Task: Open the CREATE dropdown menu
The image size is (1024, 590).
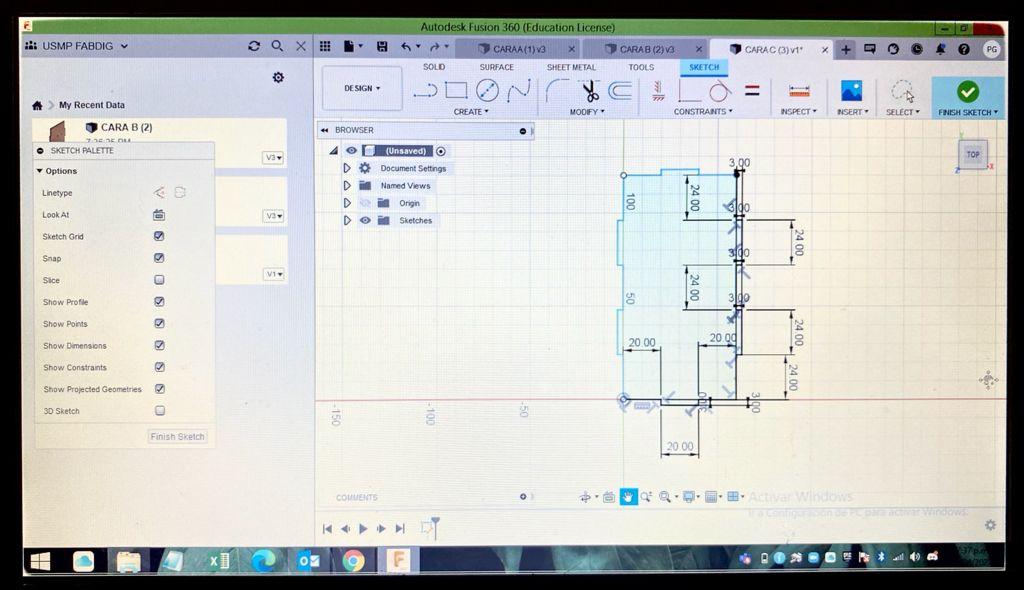Action: (471, 112)
